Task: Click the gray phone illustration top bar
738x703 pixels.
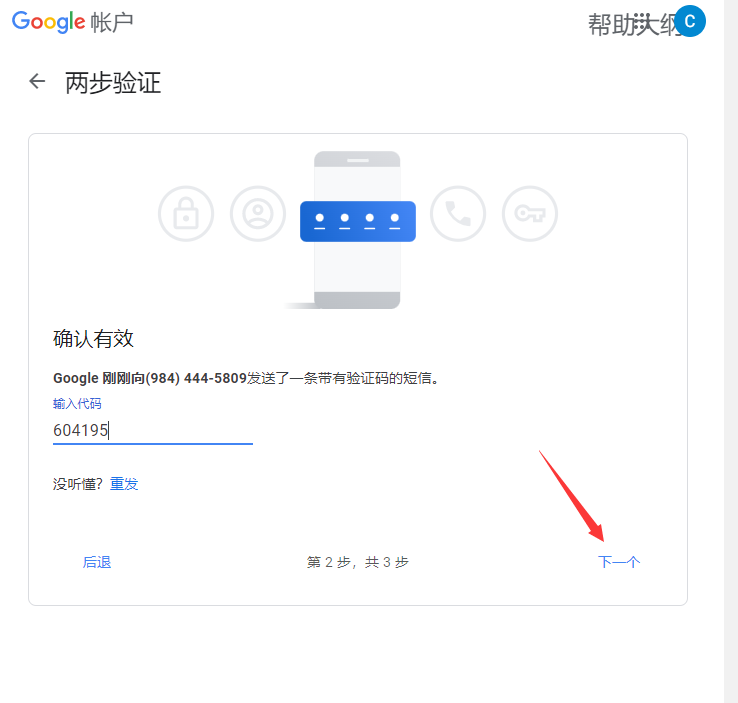Action: click(357, 160)
